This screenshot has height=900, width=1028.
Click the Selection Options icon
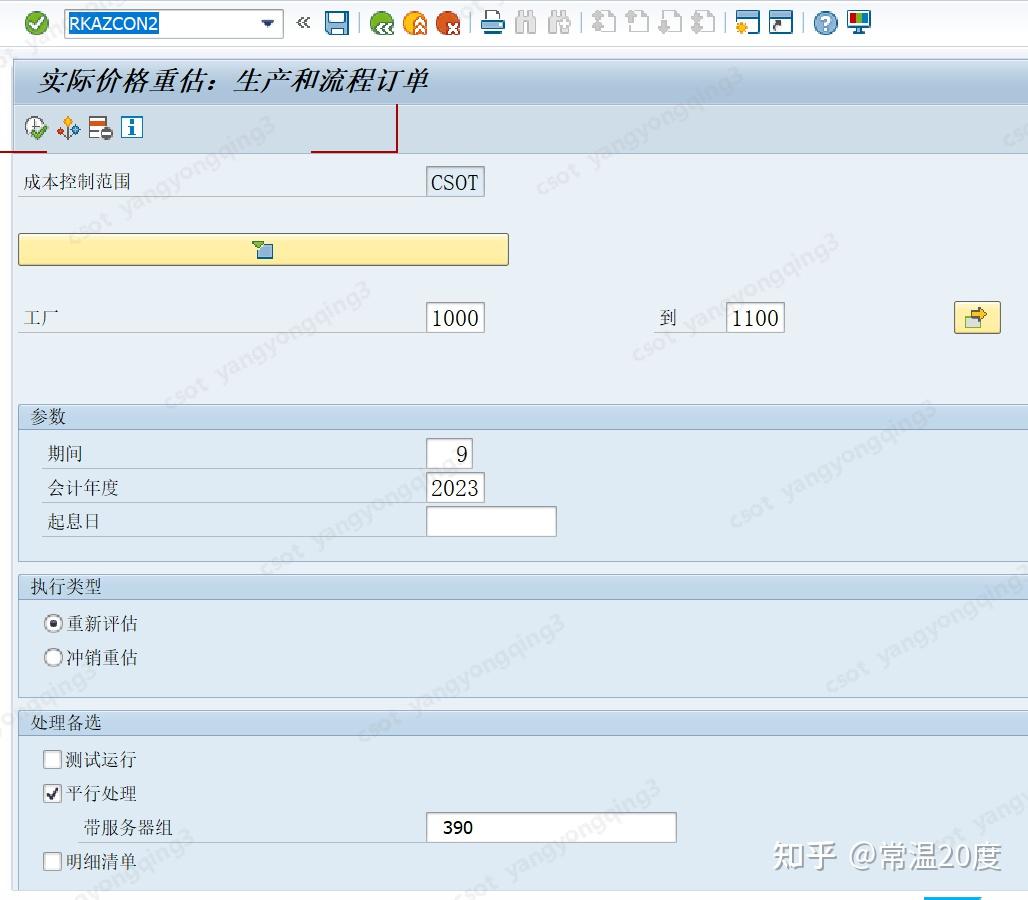tap(97, 128)
